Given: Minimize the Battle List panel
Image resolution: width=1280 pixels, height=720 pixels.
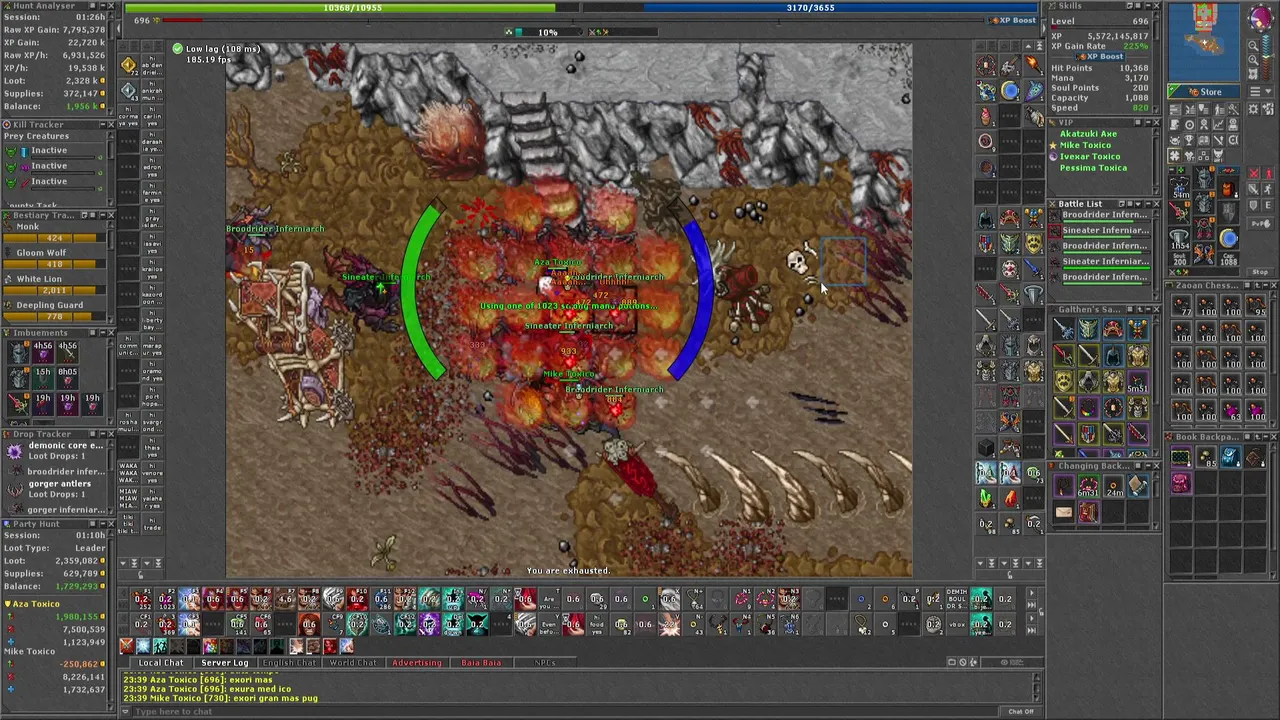Looking at the screenshot, I should (x=1148, y=204).
